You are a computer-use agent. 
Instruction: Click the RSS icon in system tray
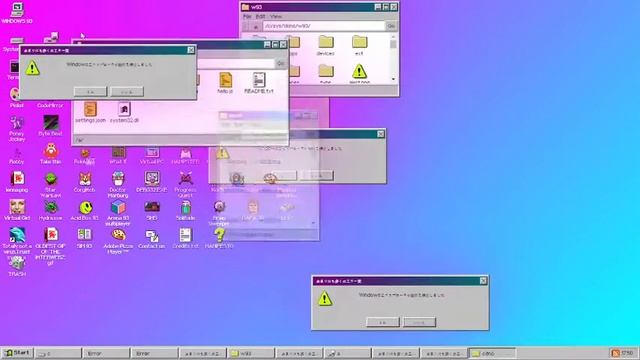click(x=616, y=353)
